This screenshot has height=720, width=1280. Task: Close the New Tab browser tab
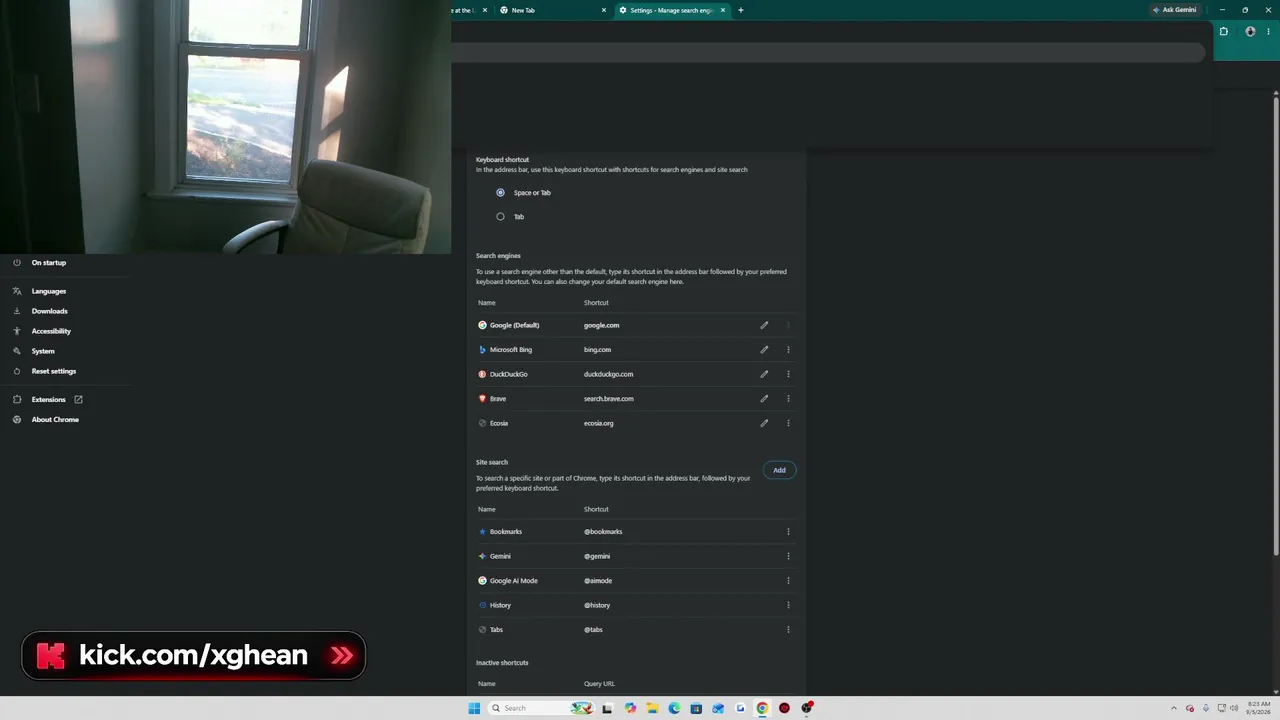point(604,10)
